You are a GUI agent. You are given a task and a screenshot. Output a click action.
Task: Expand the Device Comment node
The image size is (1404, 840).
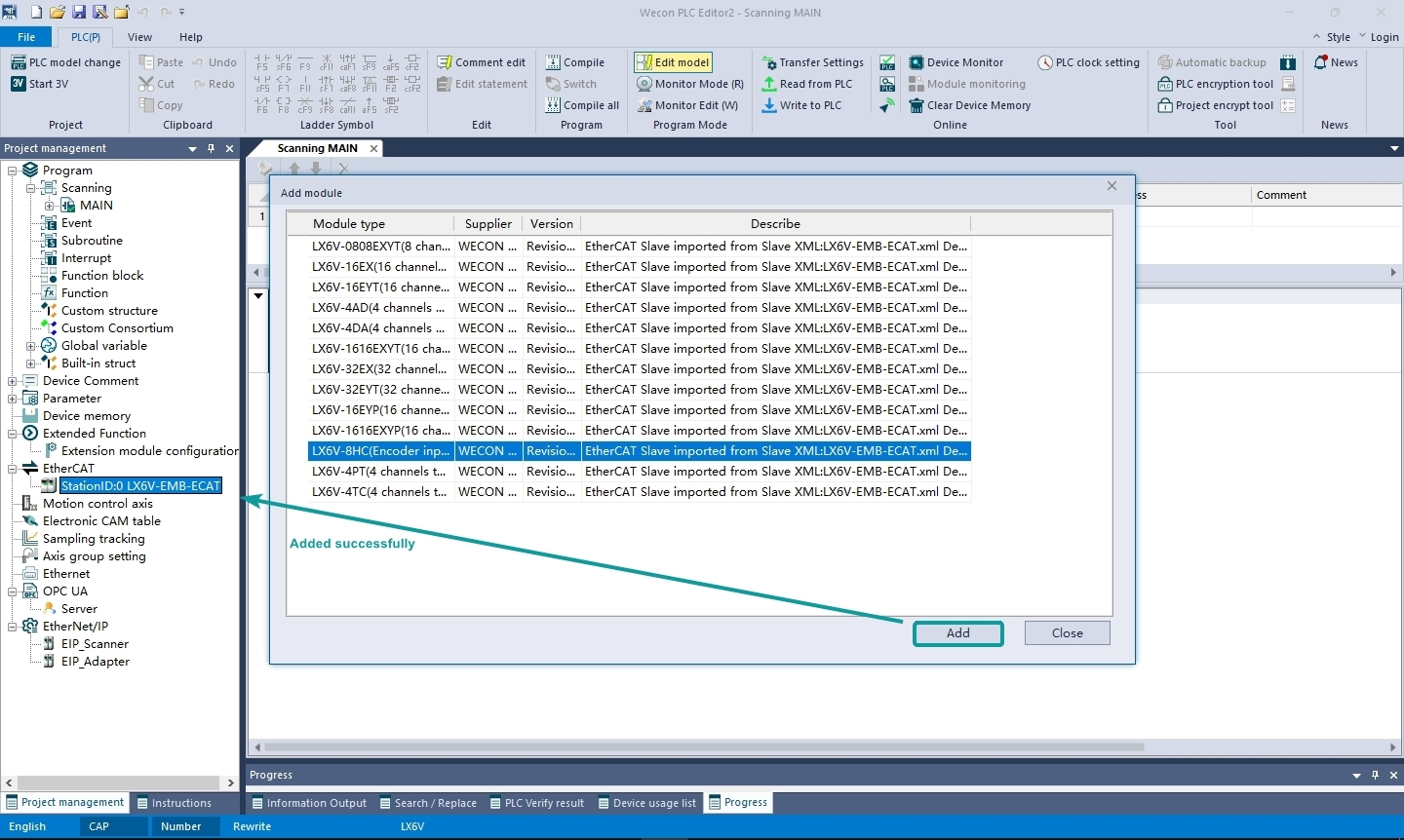[x=13, y=381]
